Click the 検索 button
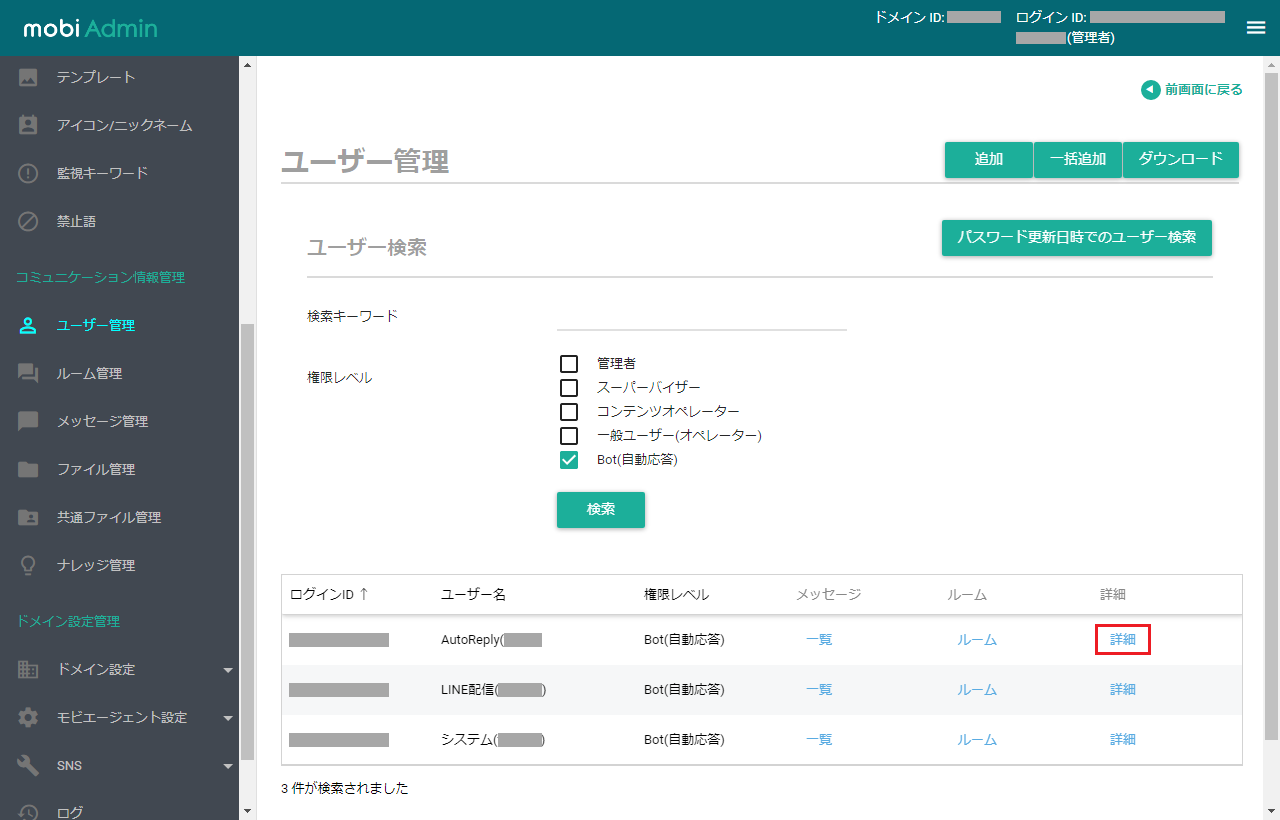Viewport: 1280px width, 820px height. pos(601,509)
